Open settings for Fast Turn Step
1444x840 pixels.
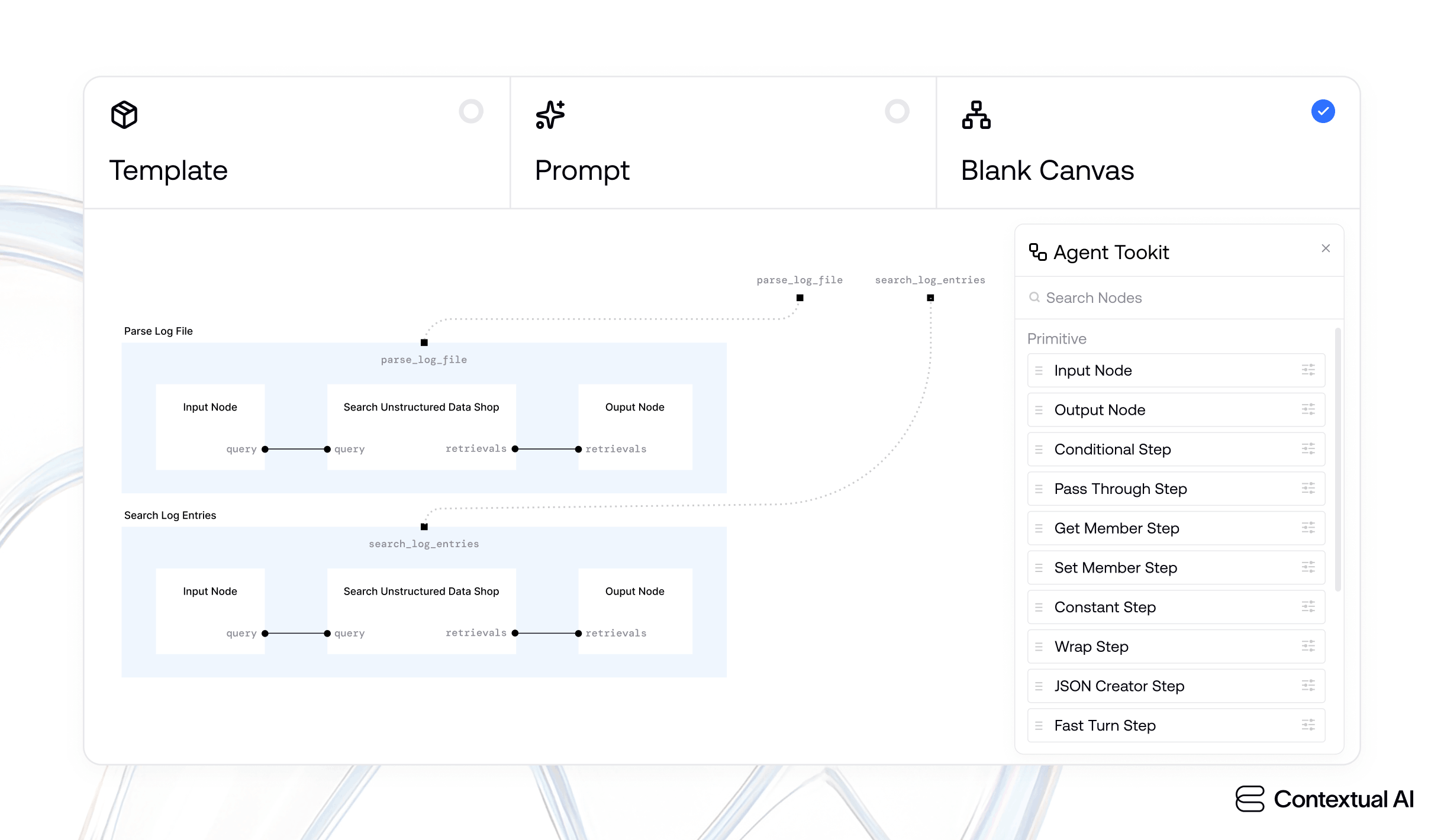[1307, 725]
